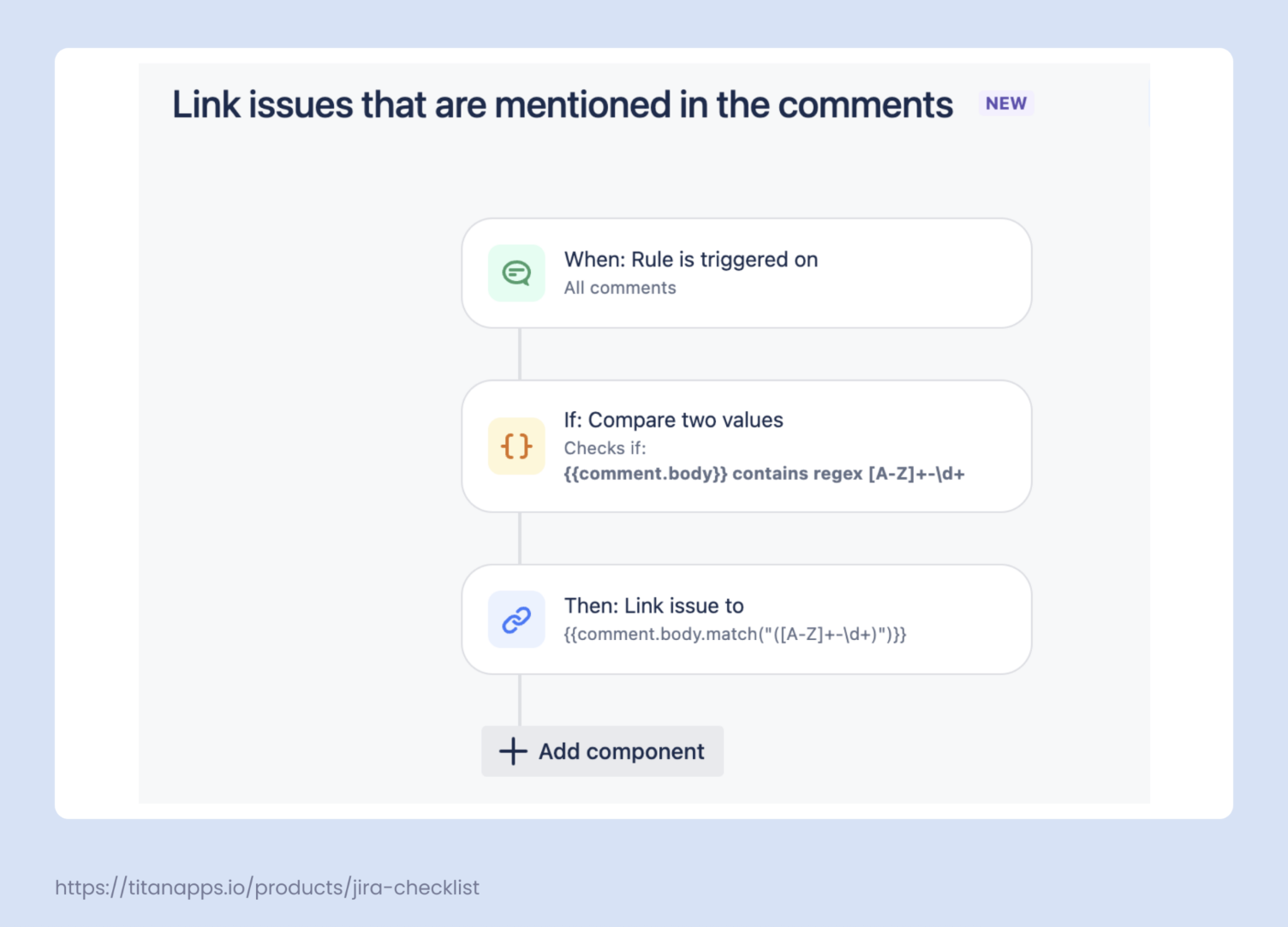Select the rule title heading text

pyautogui.click(x=562, y=105)
